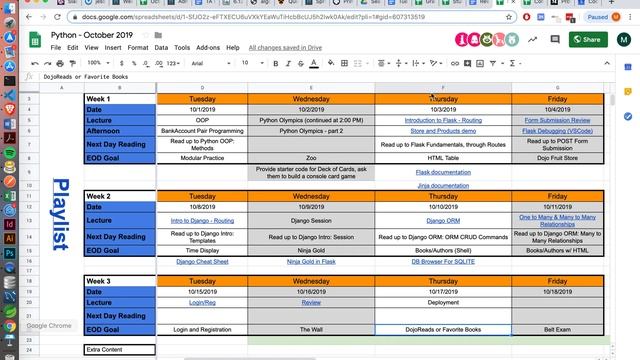Click the undo icon in toolbar
This screenshot has width=640, height=360.
click(x=35, y=63)
